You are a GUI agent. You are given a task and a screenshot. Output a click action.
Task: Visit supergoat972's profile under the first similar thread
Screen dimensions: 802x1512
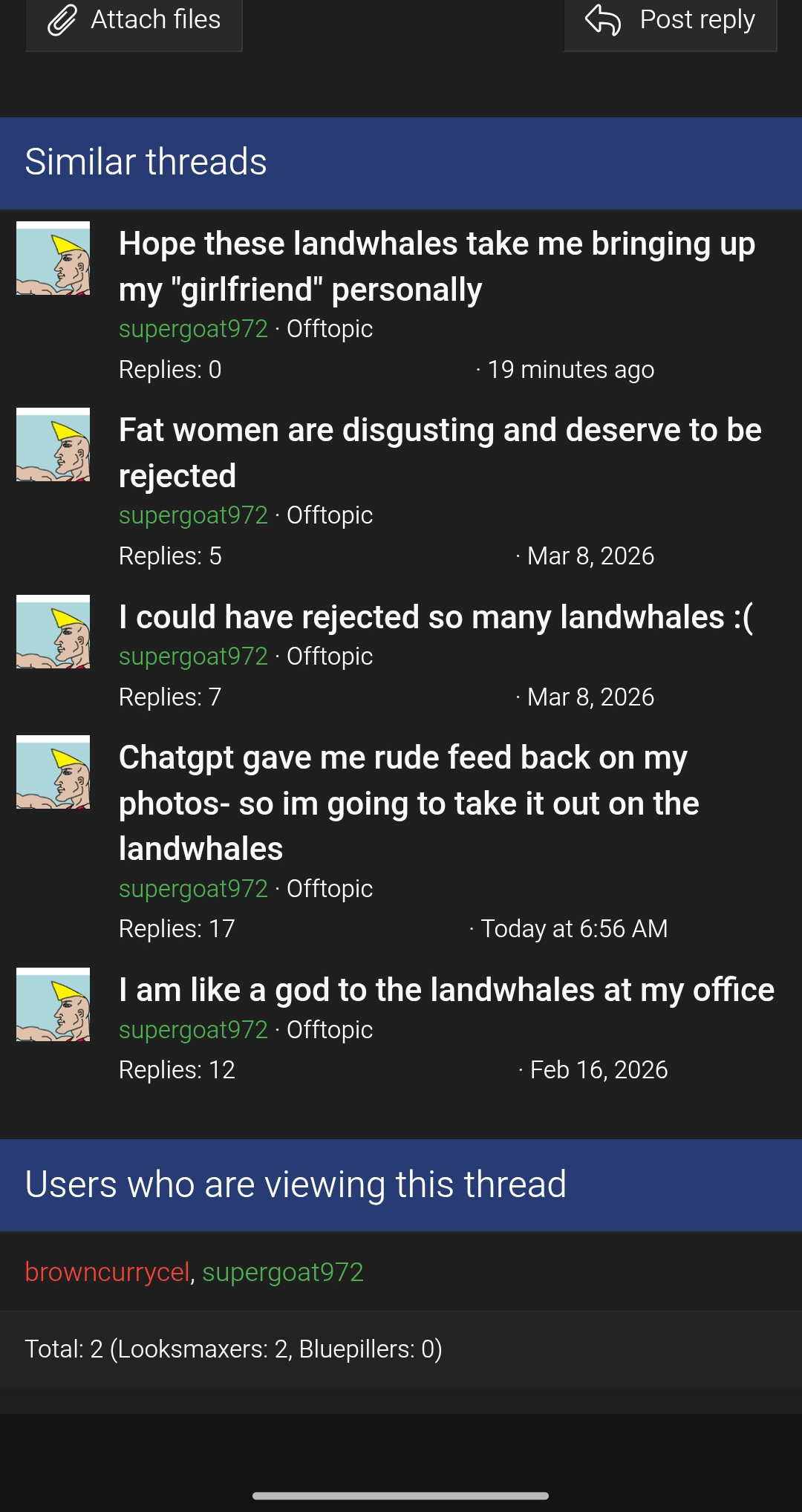coord(193,329)
